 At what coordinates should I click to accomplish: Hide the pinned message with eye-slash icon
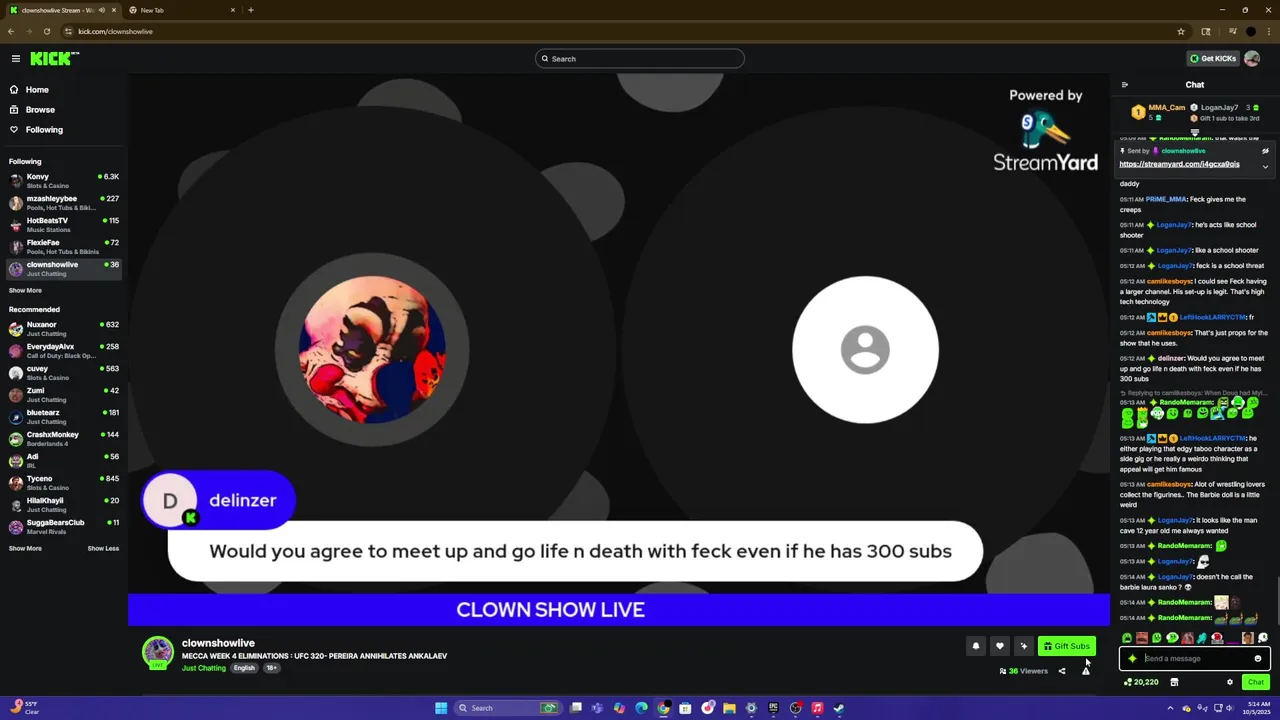1265,151
